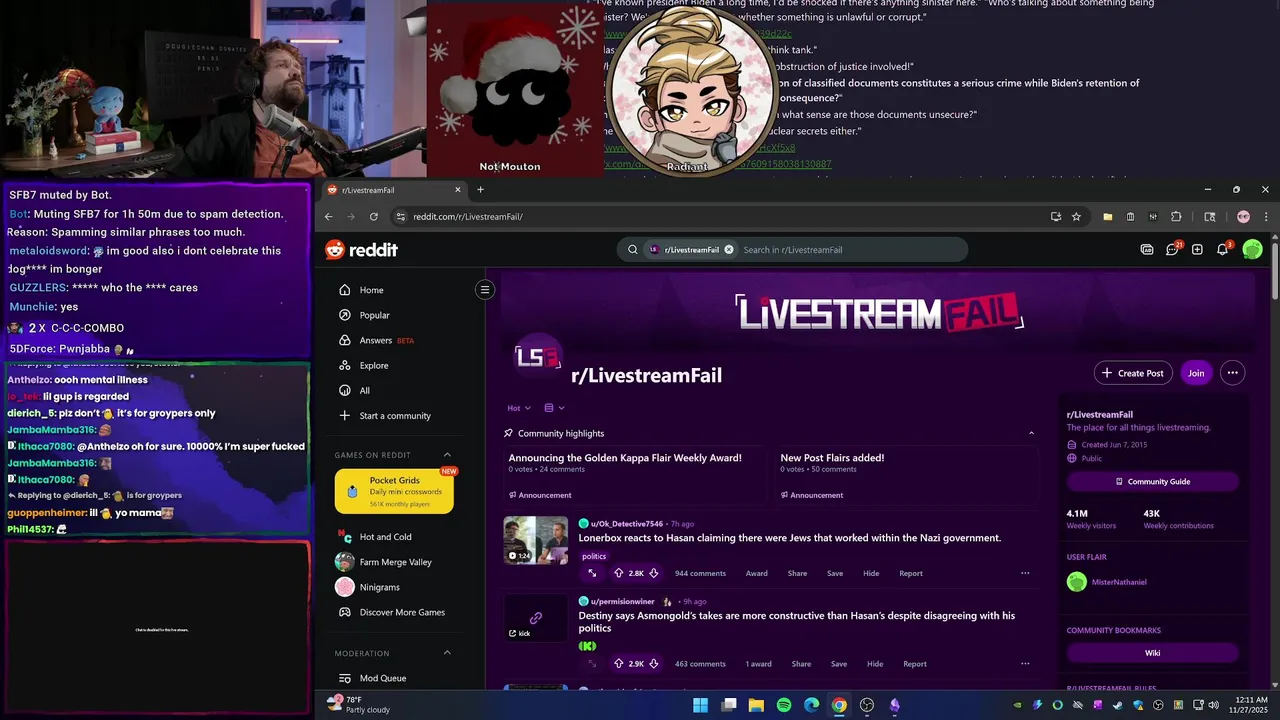Open the Community Guide button
This screenshot has height=720, width=1280.
[x=1152, y=481]
